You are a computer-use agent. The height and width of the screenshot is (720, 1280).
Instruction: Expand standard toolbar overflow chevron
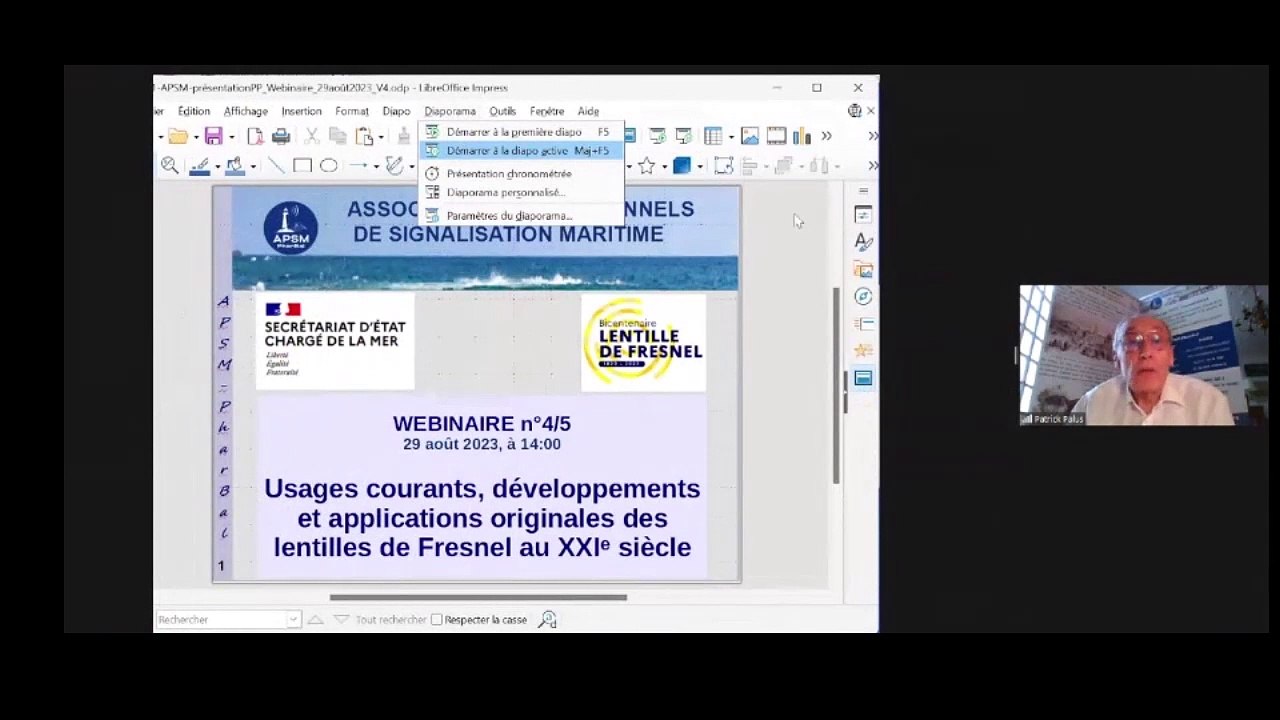826,136
